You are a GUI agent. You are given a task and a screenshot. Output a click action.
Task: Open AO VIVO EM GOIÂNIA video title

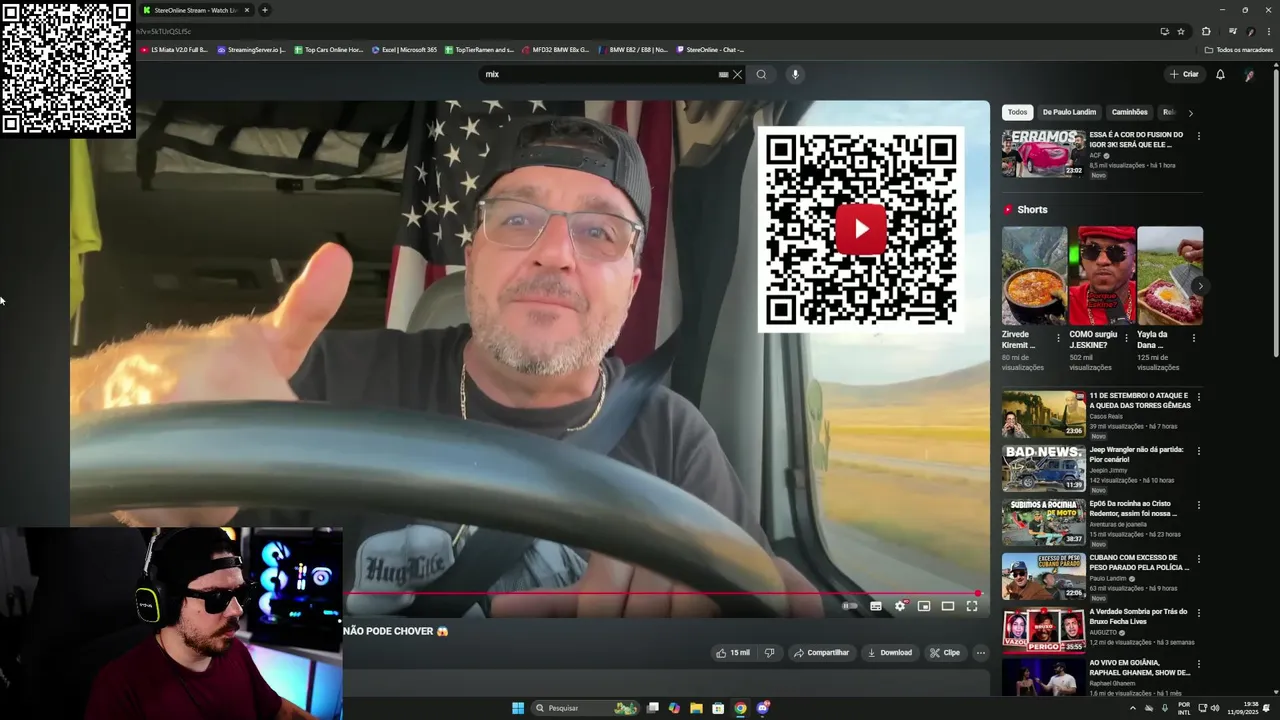(1139, 667)
